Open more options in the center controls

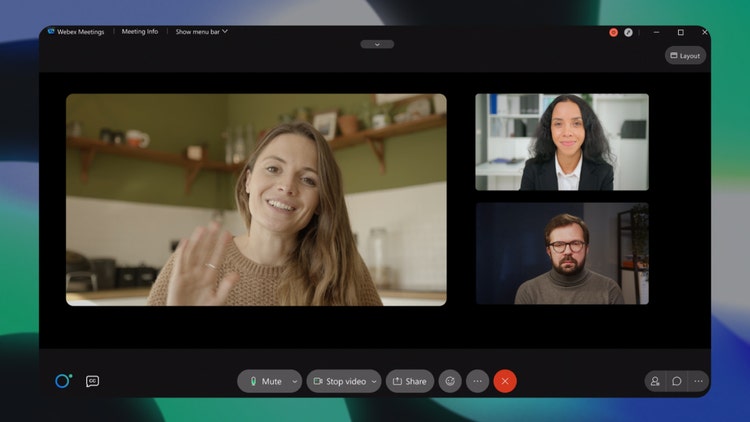477,381
